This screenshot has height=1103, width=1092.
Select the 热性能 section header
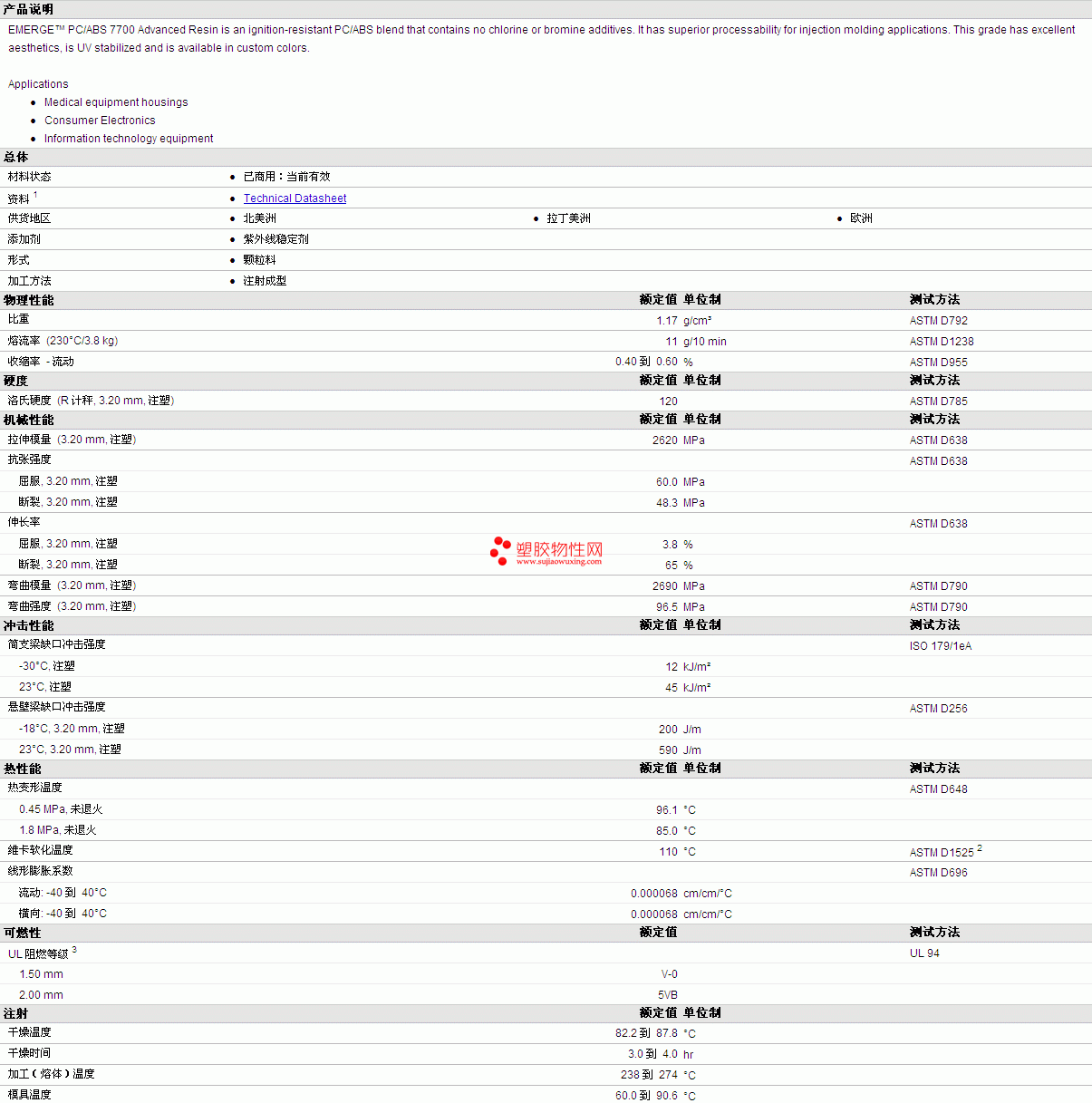22,769
